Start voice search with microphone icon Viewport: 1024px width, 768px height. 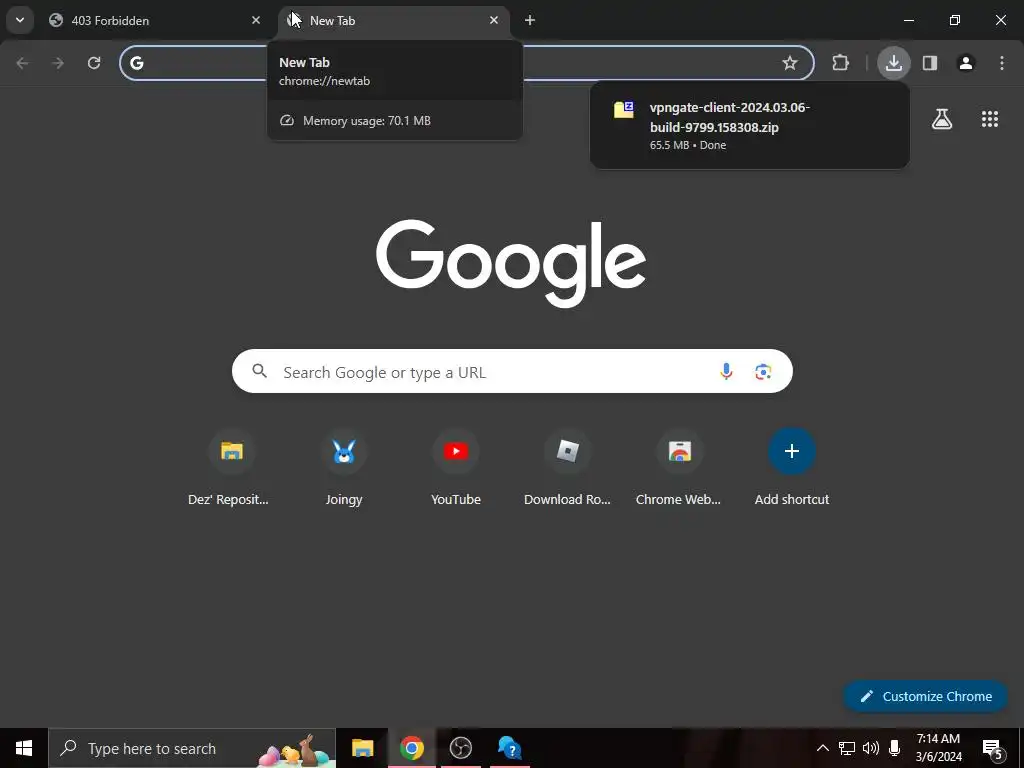coord(726,372)
